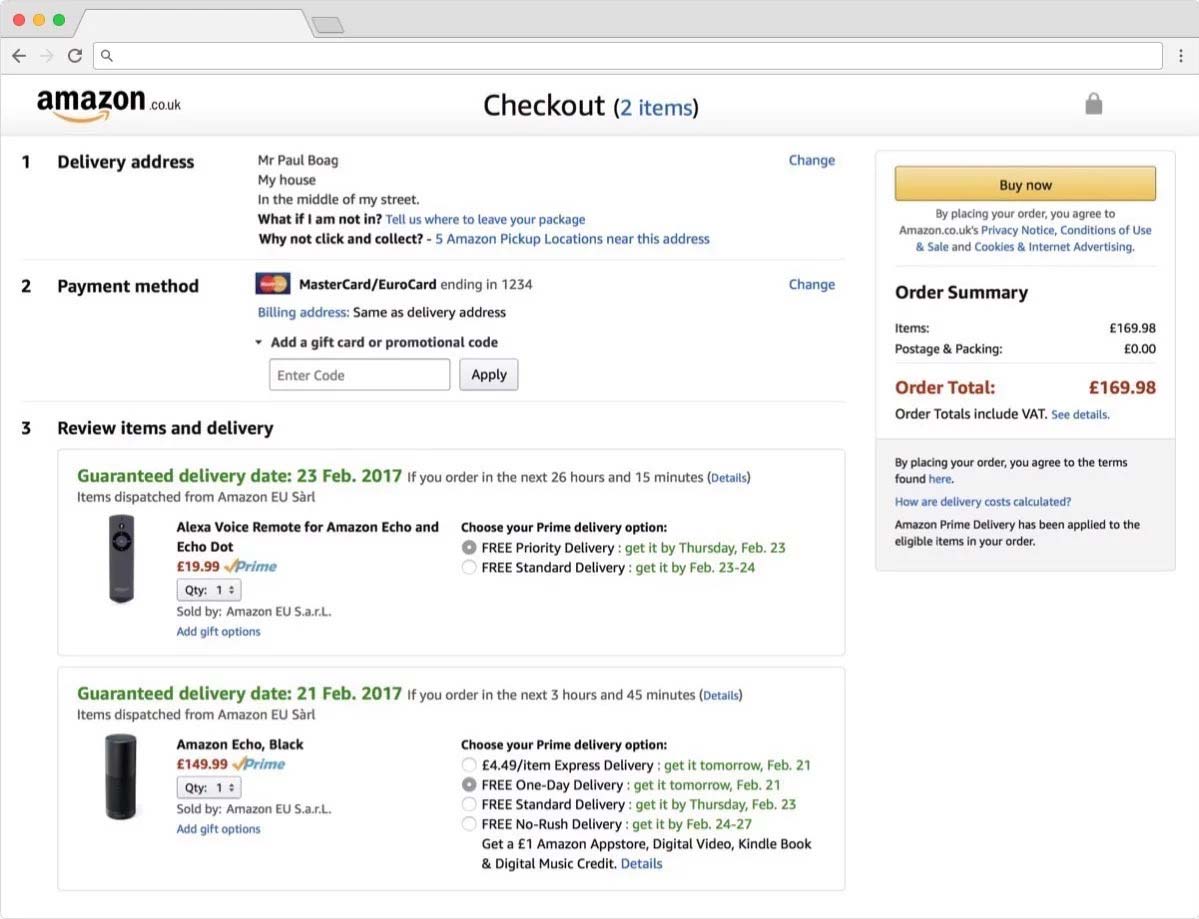Click the MasterCard card logo
Image resolution: width=1199 pixels, height=919 pixels.
click(x=273, y=284)
